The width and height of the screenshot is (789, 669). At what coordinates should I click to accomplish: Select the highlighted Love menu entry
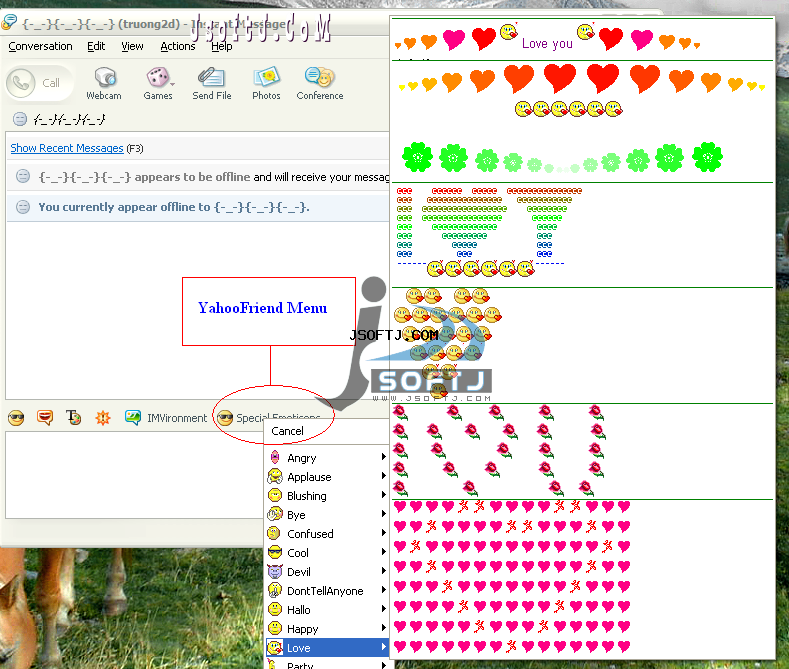[328, 647]
